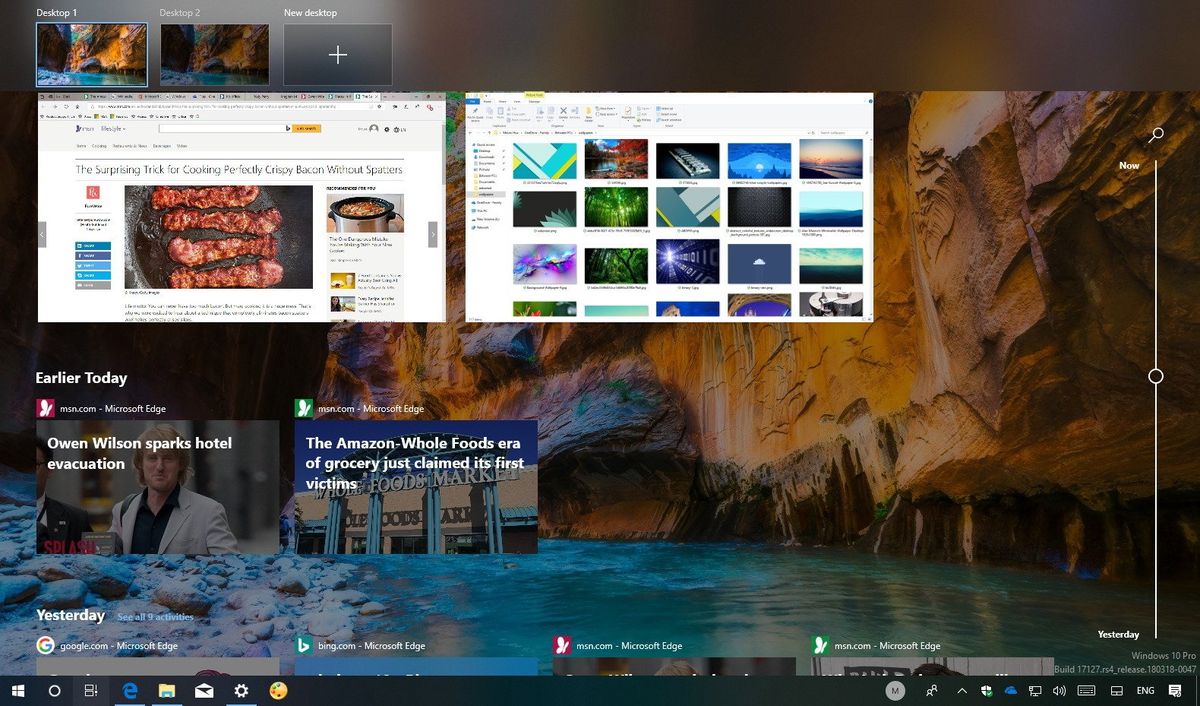Screen dimensions: 1200x706
Task: Open Windows Defender Security Center from the tray
Action: tap(986, 690)
